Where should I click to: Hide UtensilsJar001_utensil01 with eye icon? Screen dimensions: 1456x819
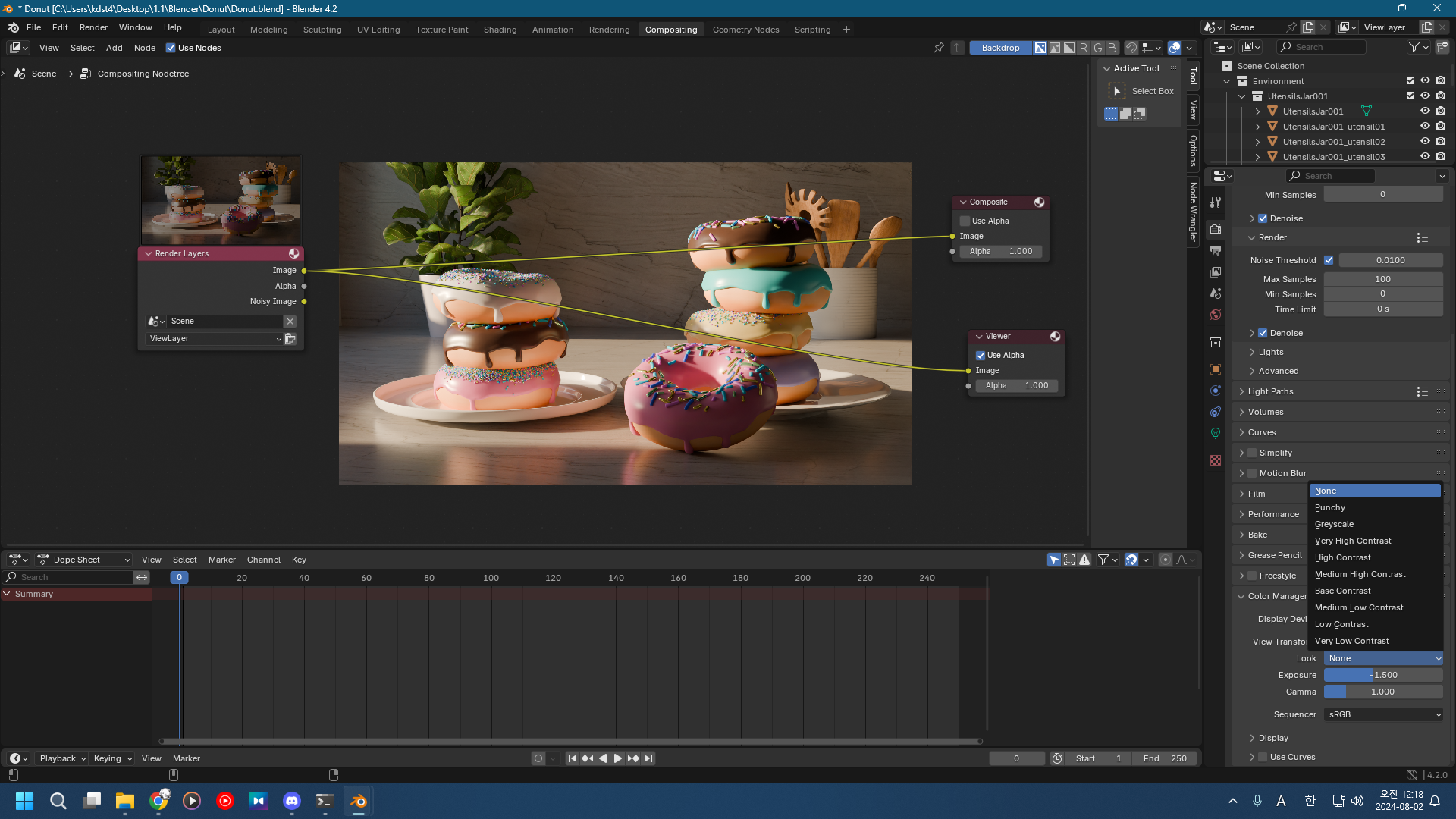coord(1425,127)
